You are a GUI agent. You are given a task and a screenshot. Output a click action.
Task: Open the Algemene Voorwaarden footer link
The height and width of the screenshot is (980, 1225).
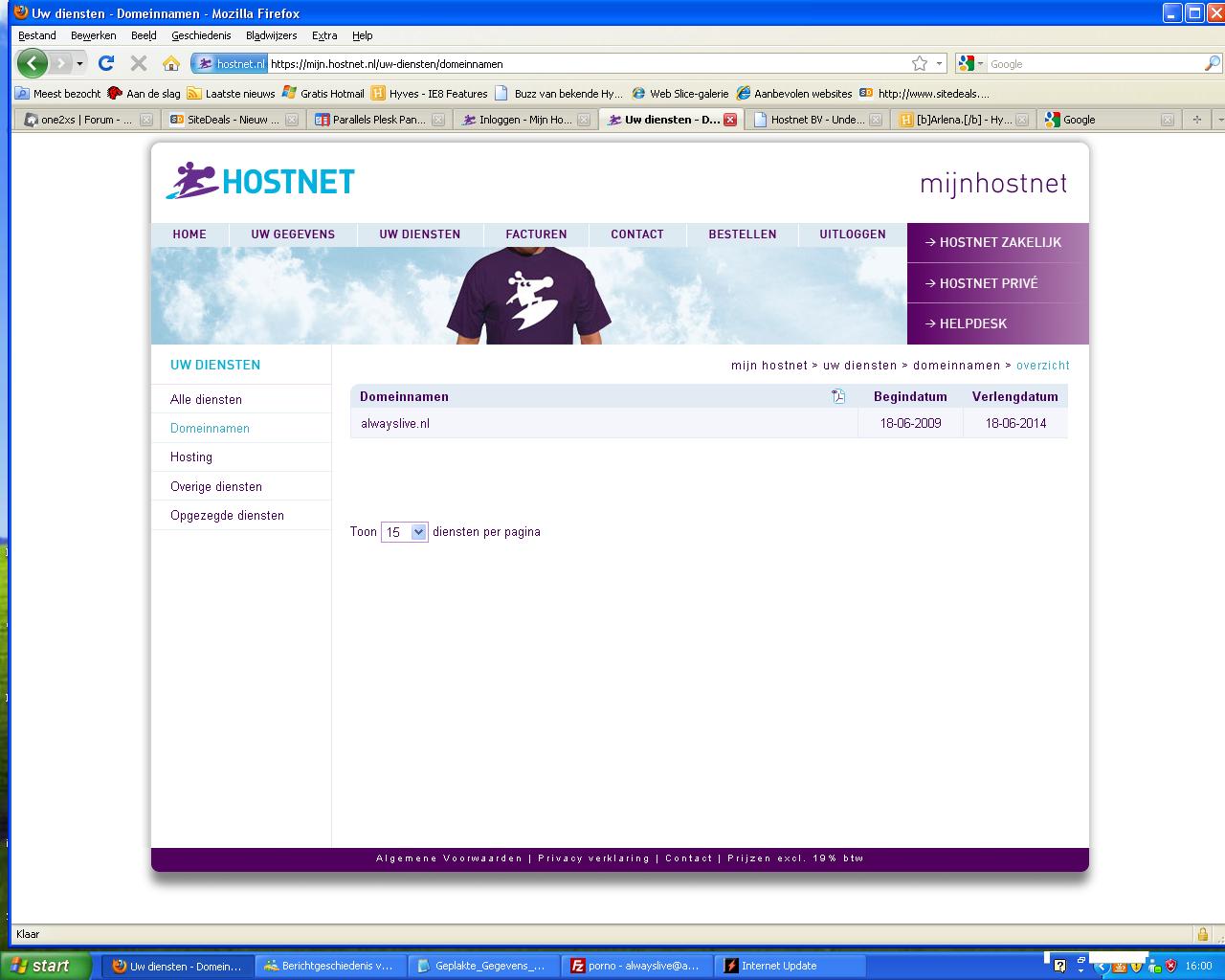[x=449, y=858]
